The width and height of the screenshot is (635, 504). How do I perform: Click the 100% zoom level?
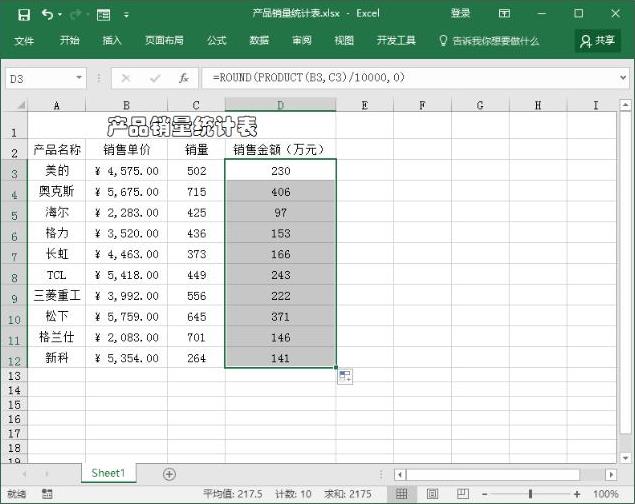[605, 494]
